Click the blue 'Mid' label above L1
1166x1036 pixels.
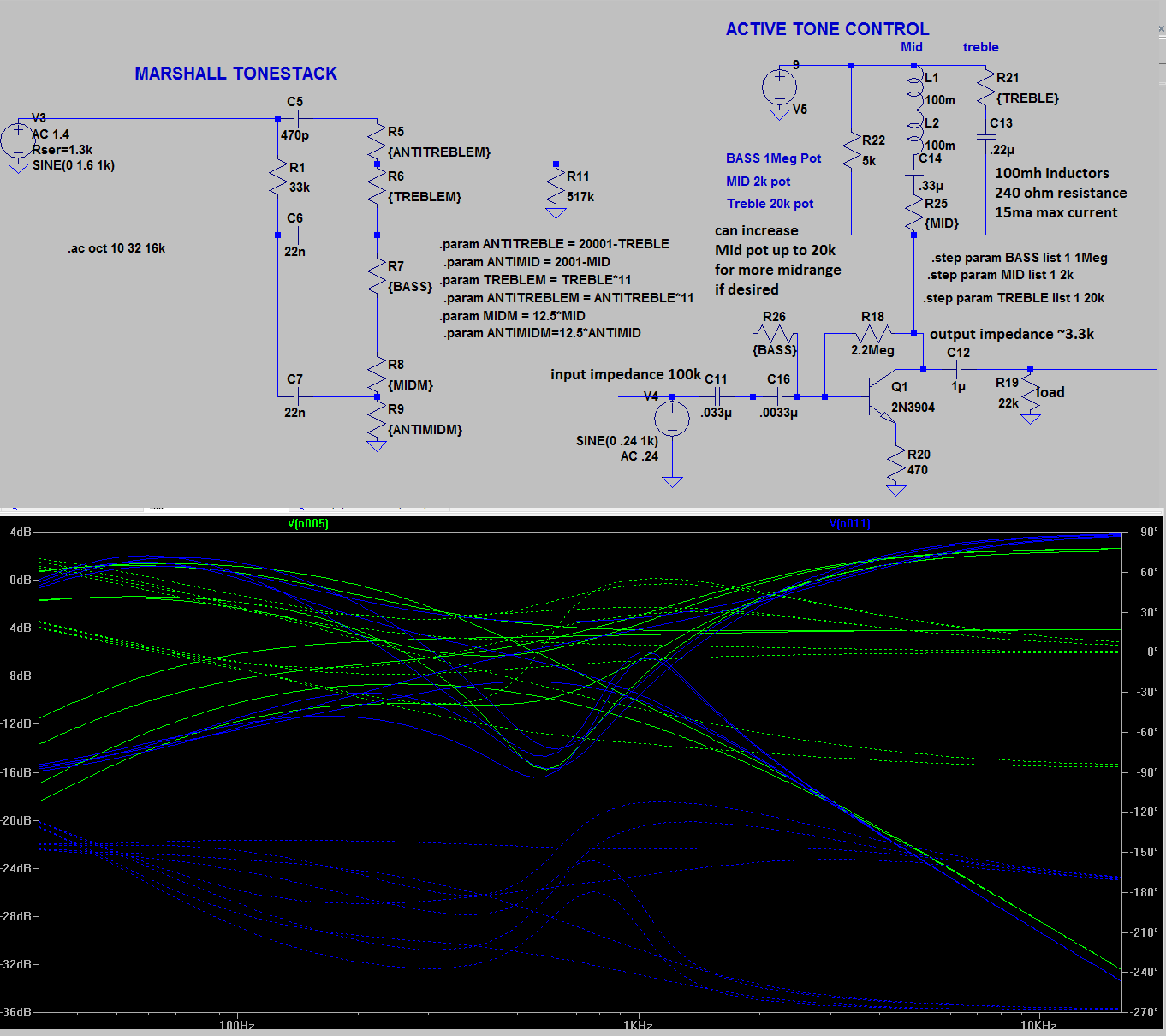point(912,47)
